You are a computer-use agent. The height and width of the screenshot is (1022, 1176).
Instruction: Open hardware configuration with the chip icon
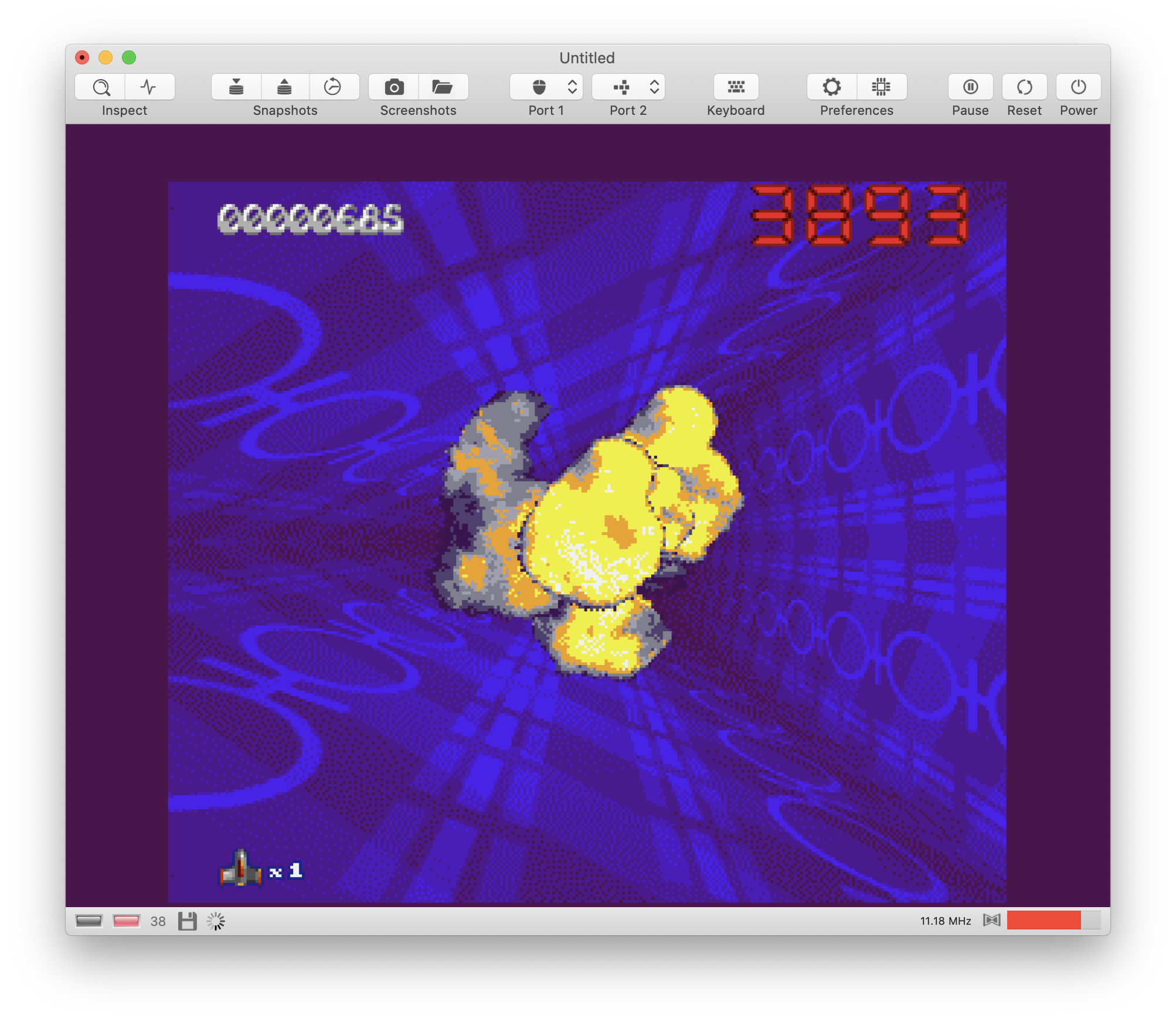[x=881, y=87]
